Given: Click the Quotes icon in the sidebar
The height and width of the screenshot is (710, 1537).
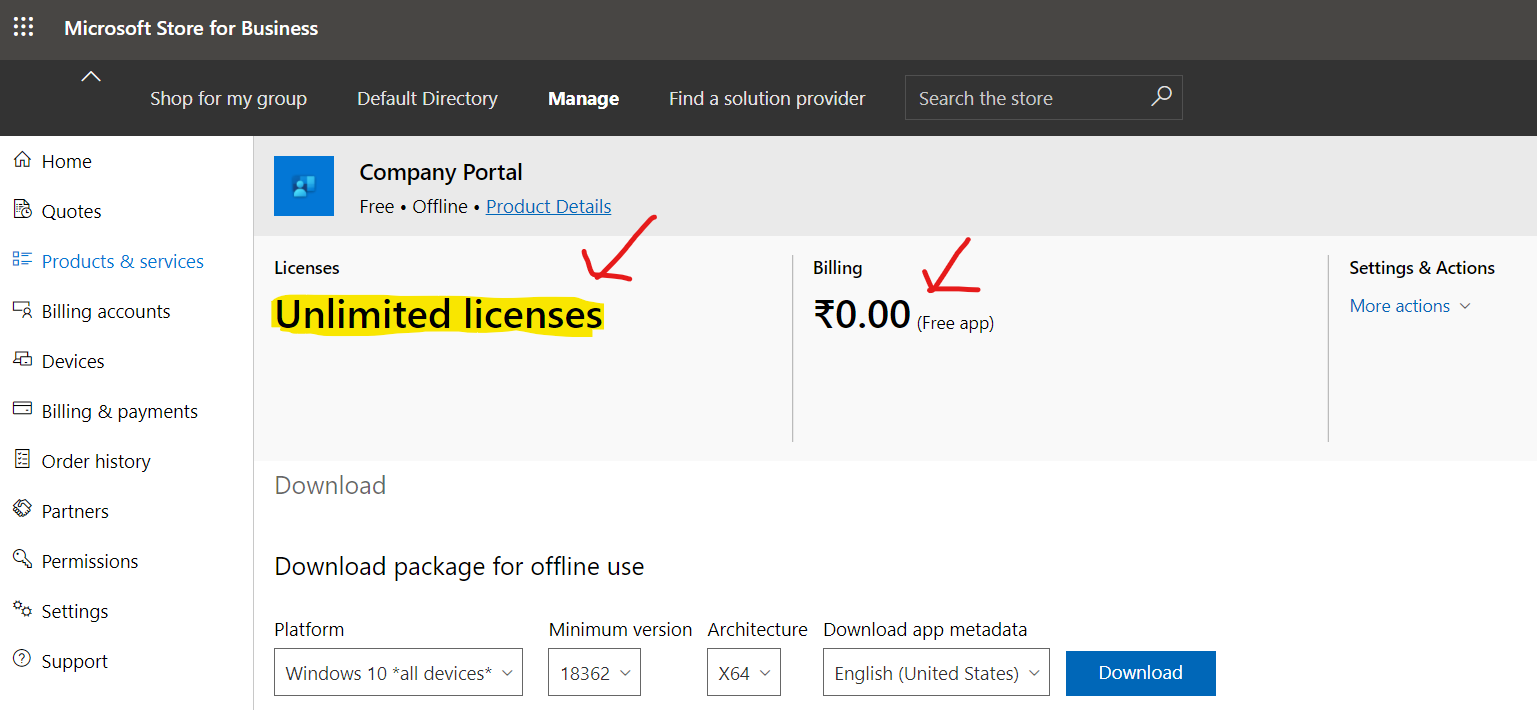Looking at the screenshot, I should [x=22, y=210].
